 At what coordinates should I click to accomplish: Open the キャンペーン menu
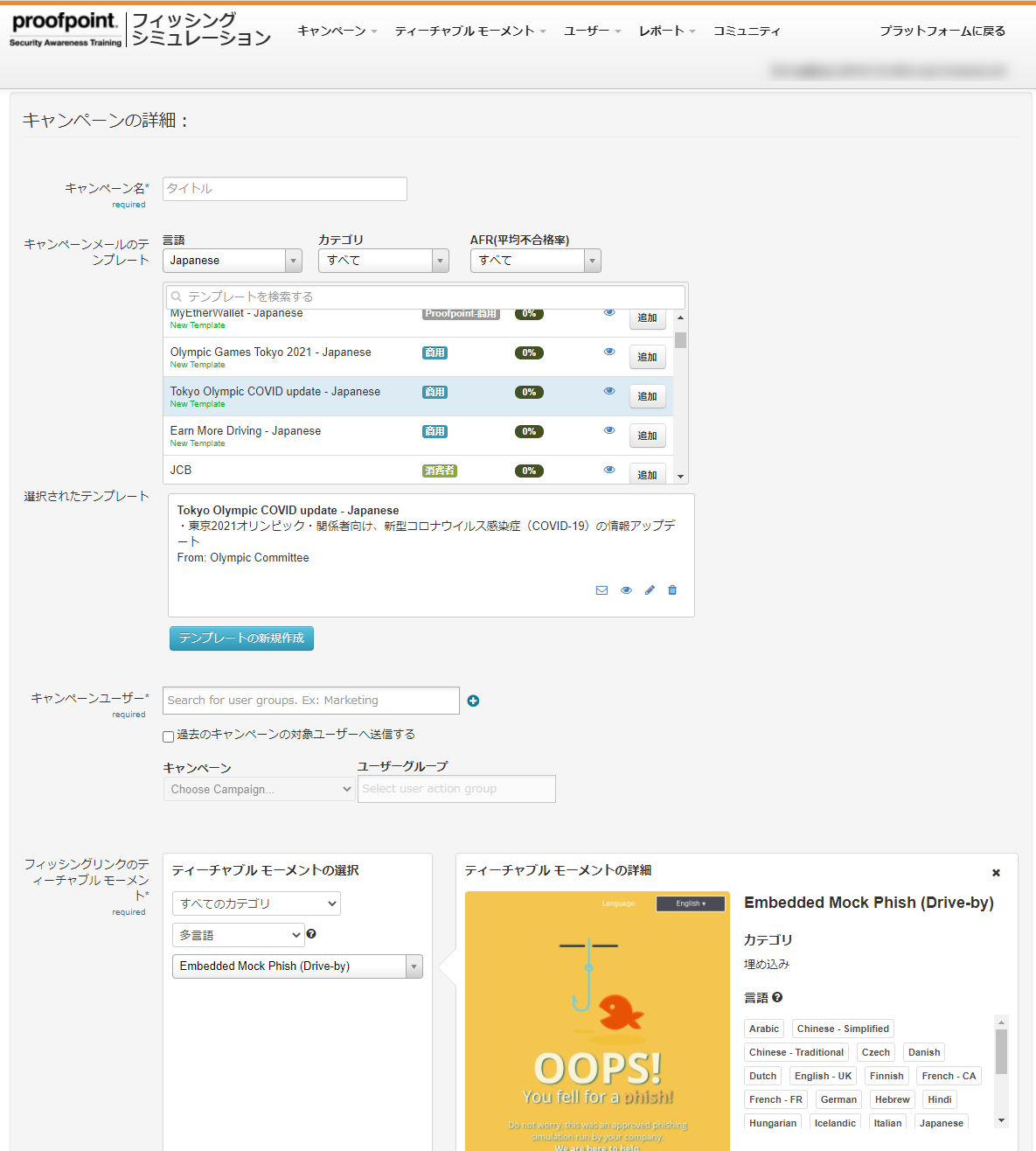[x=337, y=31]
